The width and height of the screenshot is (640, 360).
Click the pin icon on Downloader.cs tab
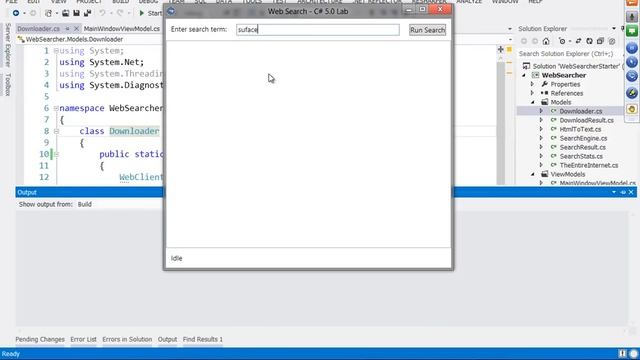(67, 29)
